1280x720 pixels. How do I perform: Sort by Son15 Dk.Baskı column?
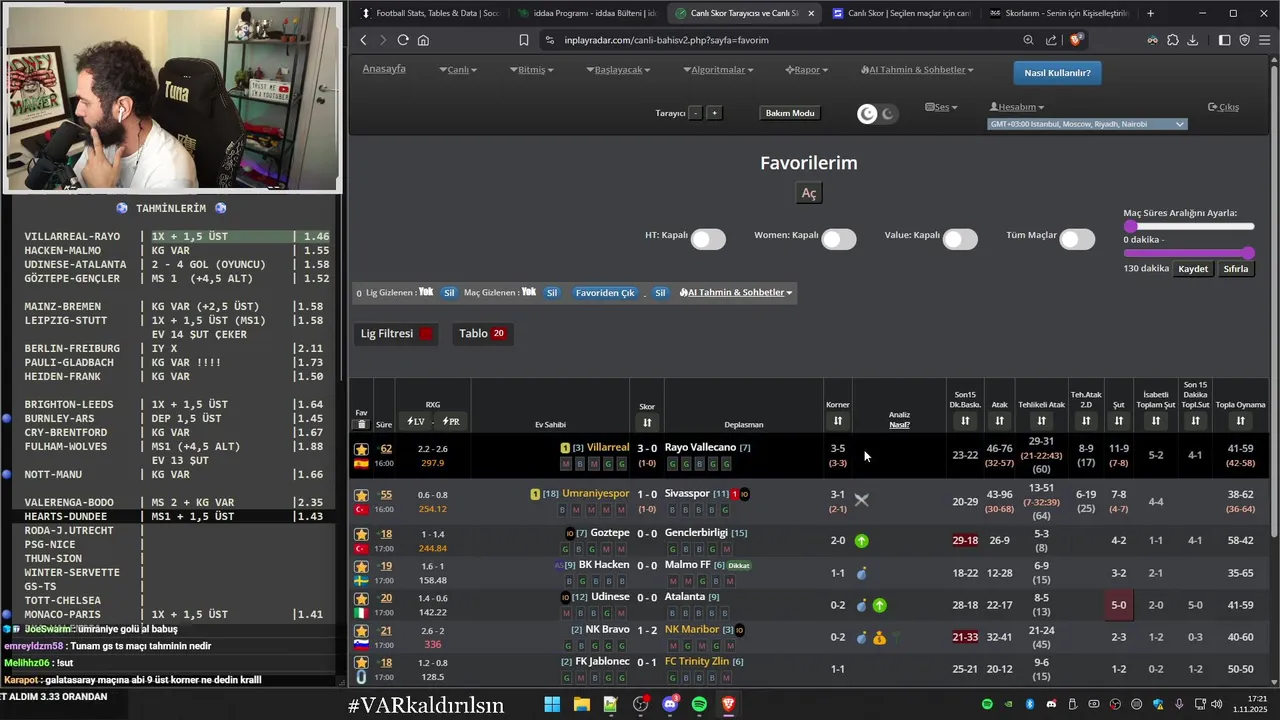[965, 421]
